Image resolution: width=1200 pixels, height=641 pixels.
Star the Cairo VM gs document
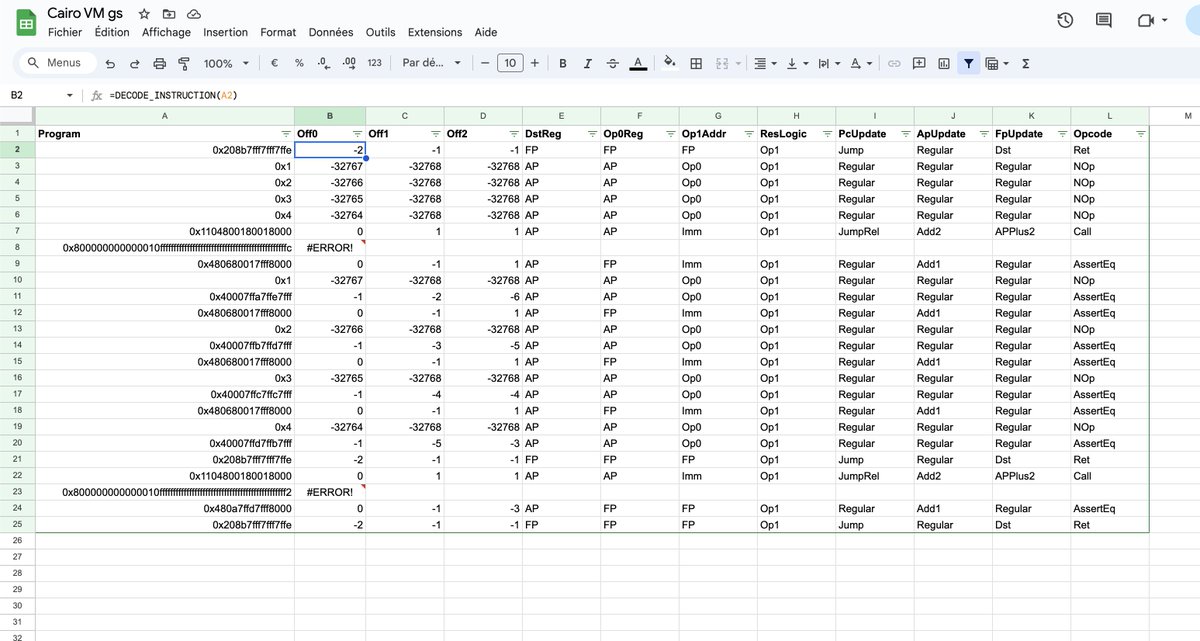(x=144, y=14)
